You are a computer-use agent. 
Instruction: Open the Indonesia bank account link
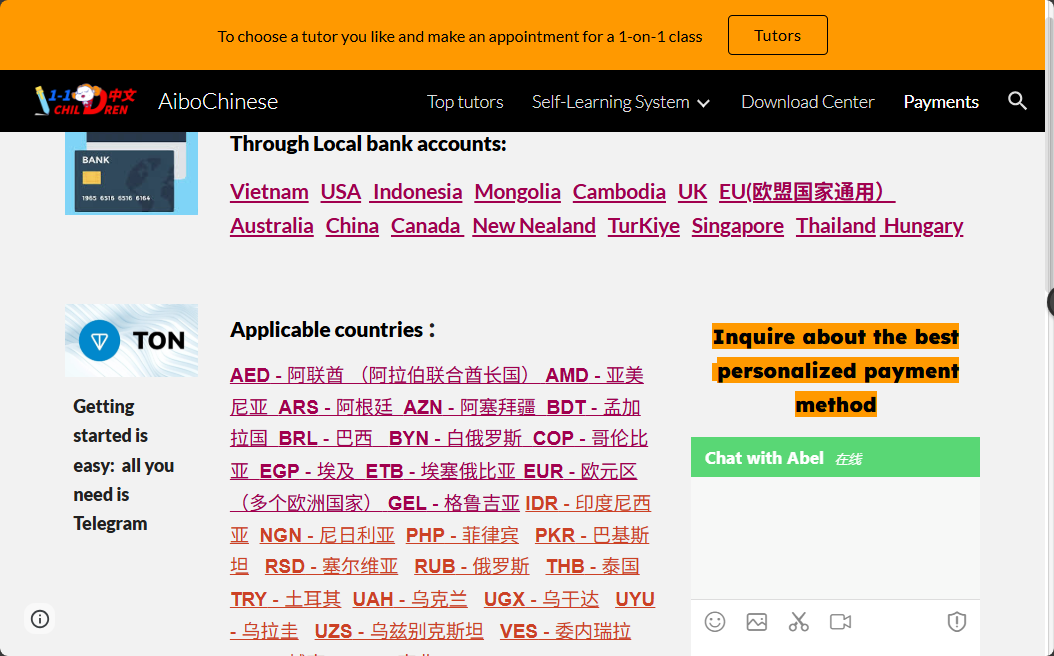point(417,192)
